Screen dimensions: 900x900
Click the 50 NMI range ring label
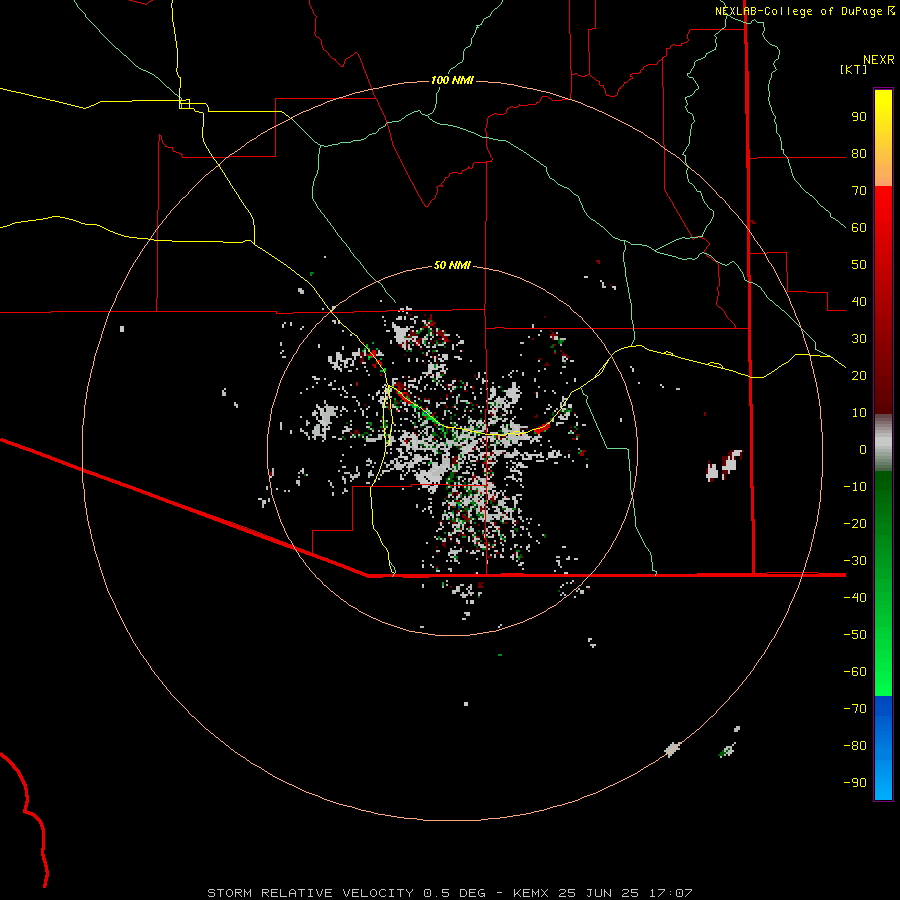452,265
